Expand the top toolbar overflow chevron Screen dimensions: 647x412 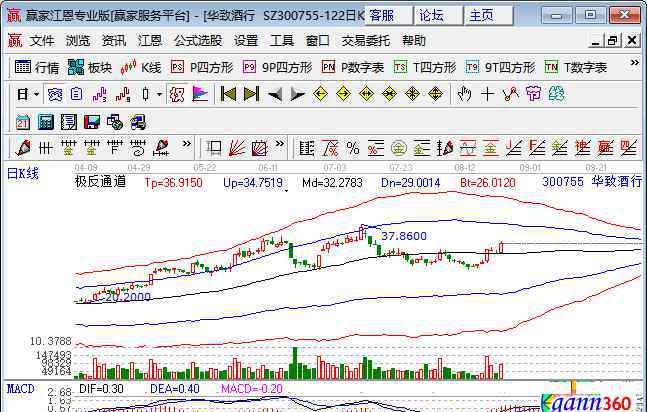(634, 63)
